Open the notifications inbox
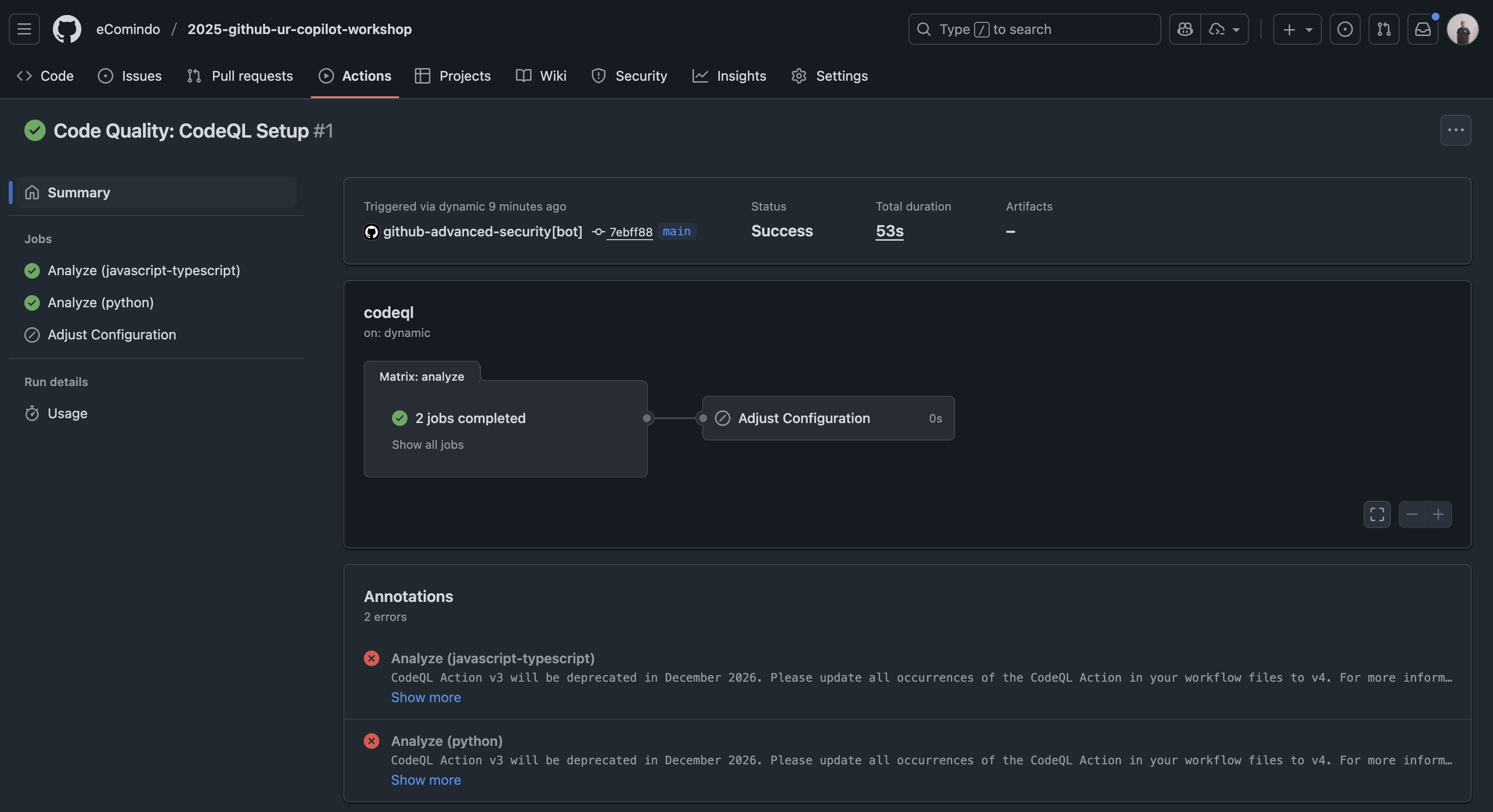The image size is (1493, 812). point(1422,29)
